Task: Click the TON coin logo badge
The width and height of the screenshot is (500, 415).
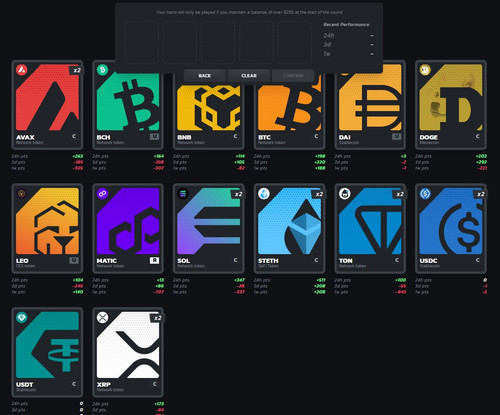Action: pos(344,194)
